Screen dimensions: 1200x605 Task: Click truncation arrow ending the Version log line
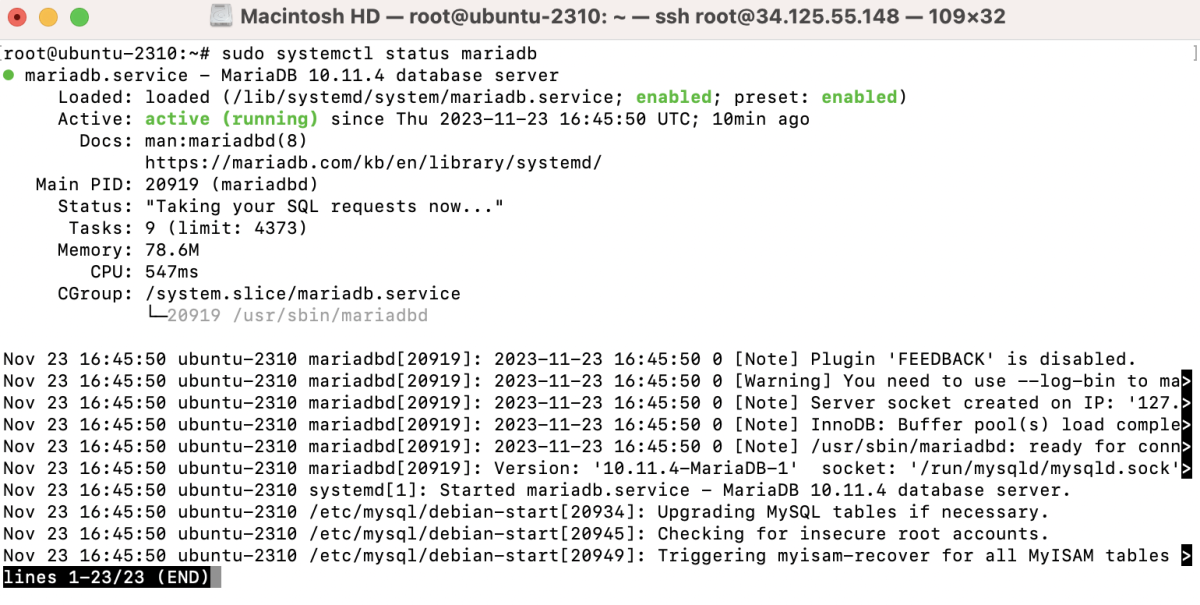1186,468
